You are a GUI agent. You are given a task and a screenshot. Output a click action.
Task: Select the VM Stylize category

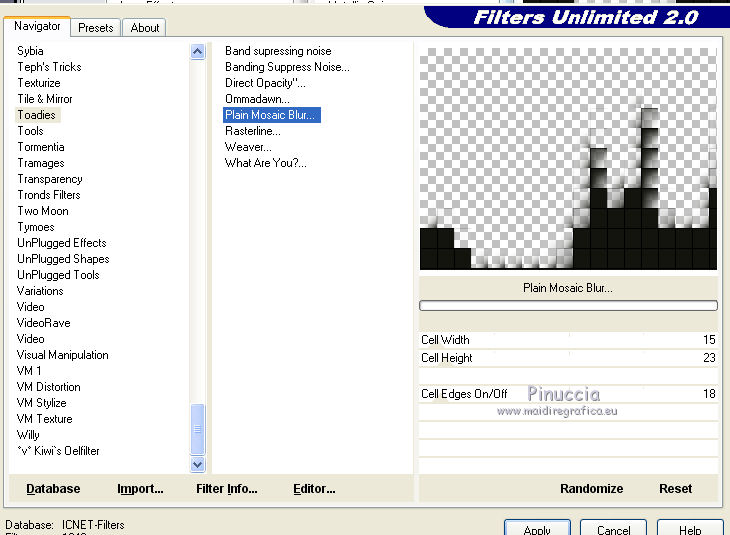pos(41,403)
